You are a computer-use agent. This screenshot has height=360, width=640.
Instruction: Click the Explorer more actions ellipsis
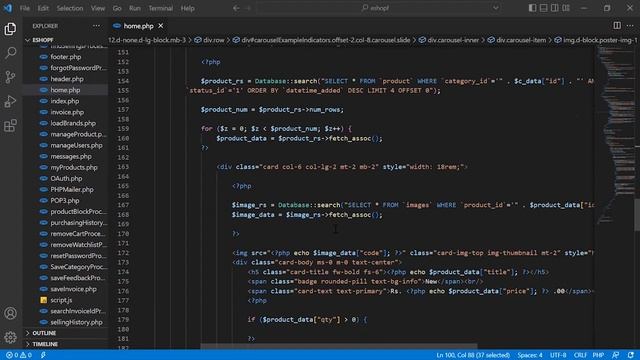click(x=96, y=26)
